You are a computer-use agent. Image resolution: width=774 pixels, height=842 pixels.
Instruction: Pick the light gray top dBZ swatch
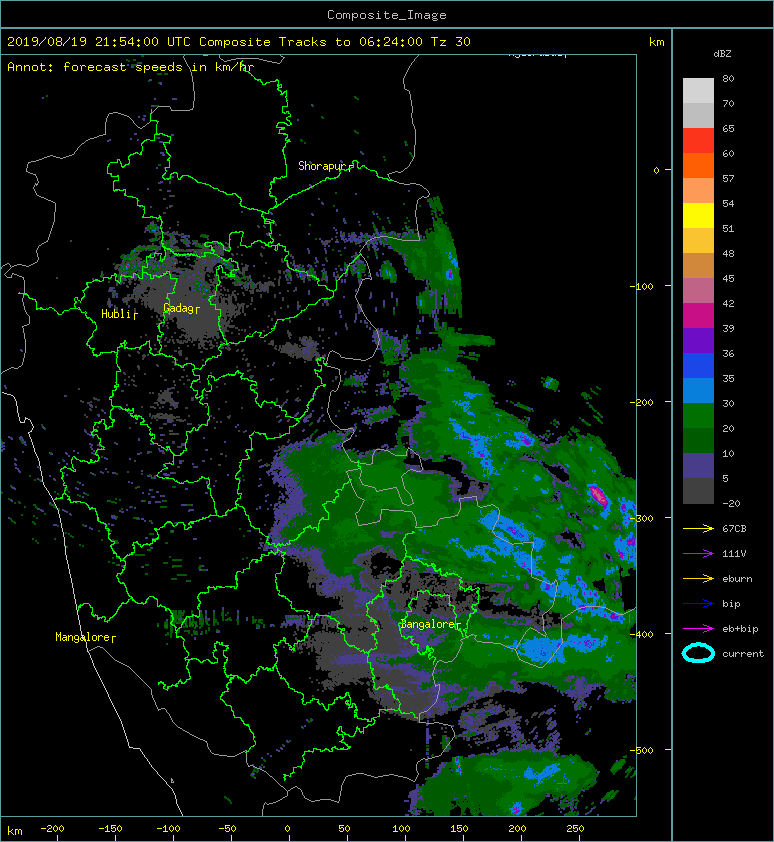click(x=698, y=91)
